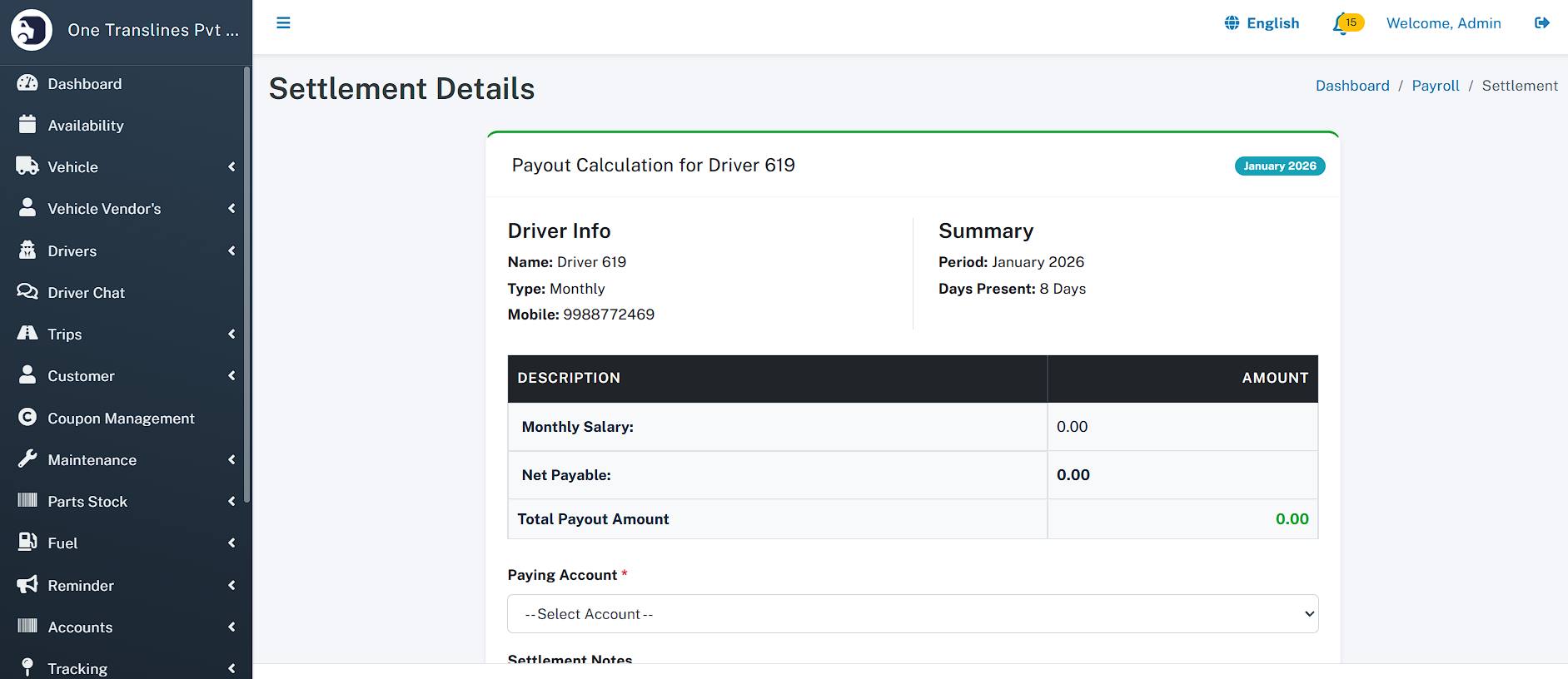Click the Fuel pump icon
Screen dimensions: 1568x679
click(x=27, y=543)
